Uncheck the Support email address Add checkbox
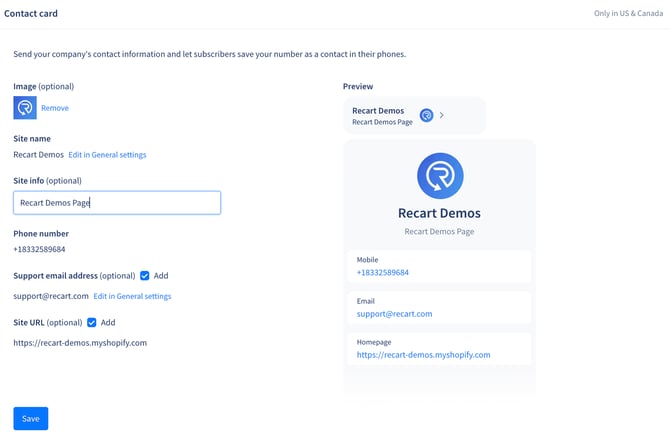The width and height of the screenshot is (670, 442). [145, 276]
